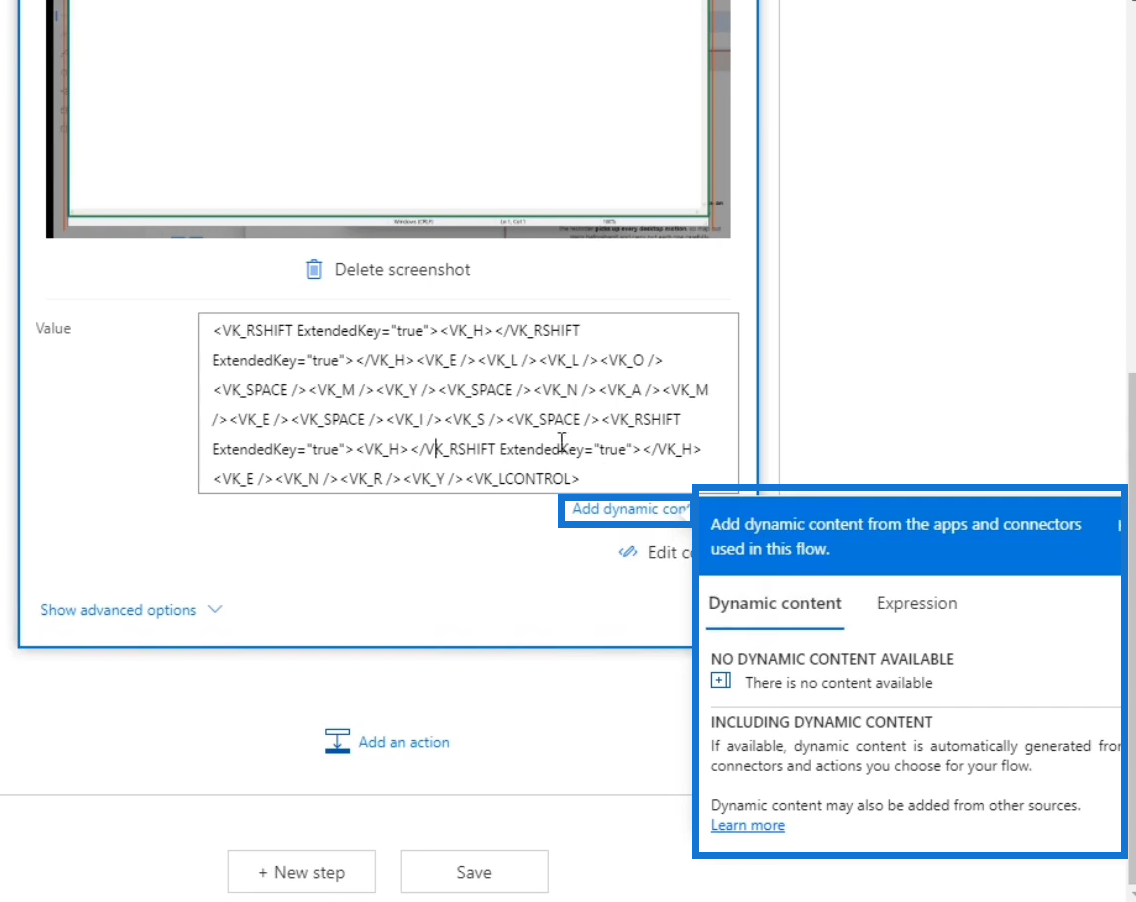Open the Learn more link
The image size is (1136, 902).
(x=748, y=825)
